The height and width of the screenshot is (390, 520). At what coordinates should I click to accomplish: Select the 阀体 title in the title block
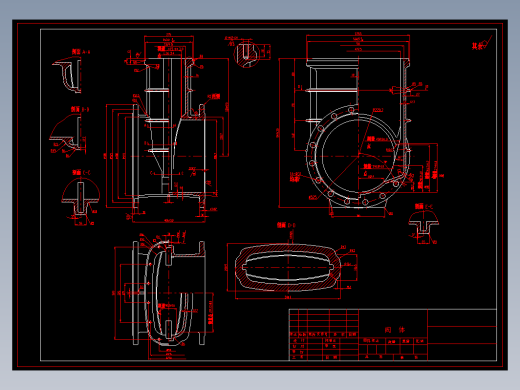[394, 330]
